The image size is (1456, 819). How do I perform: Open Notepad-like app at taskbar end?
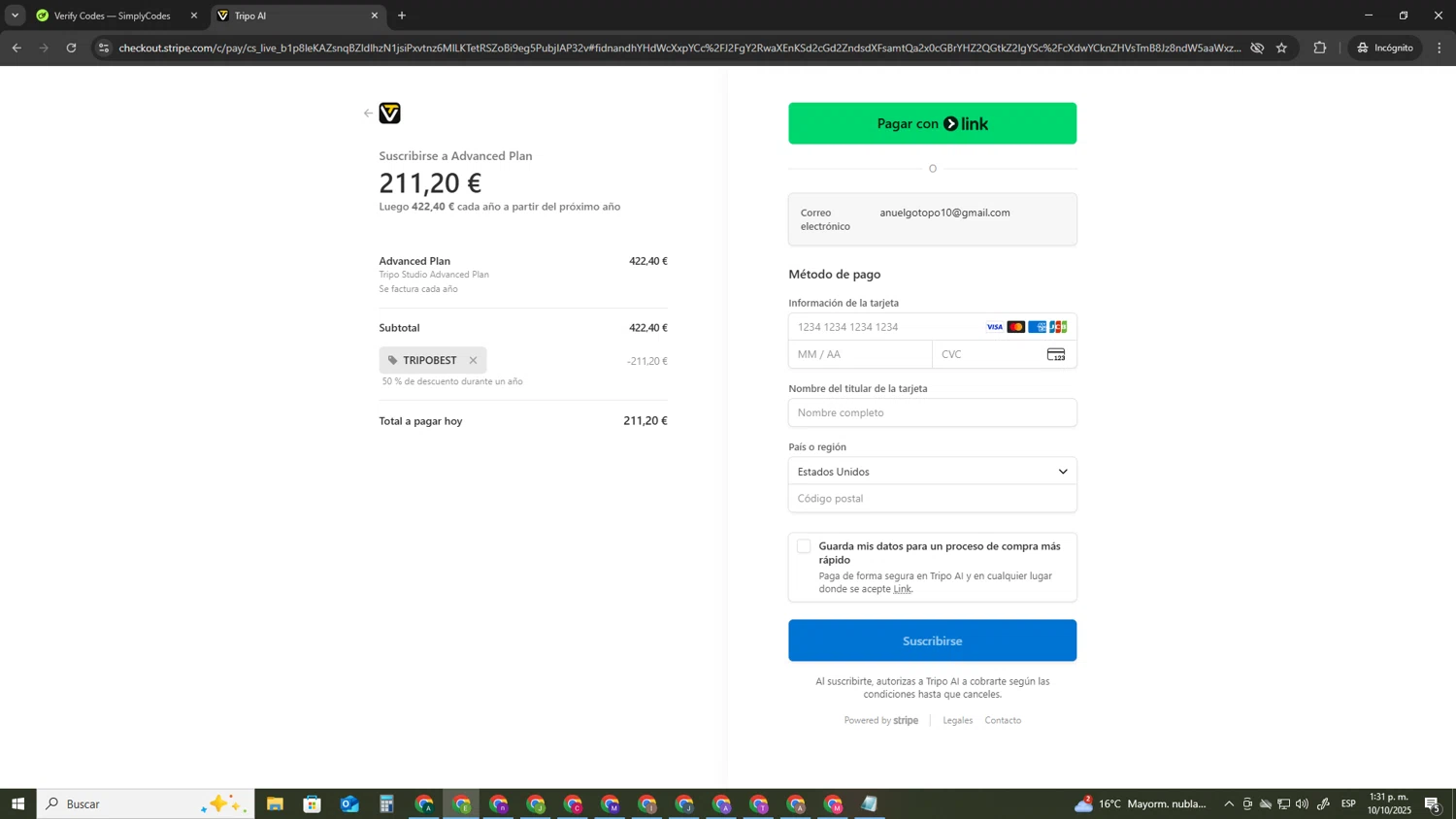click(870, 803)
